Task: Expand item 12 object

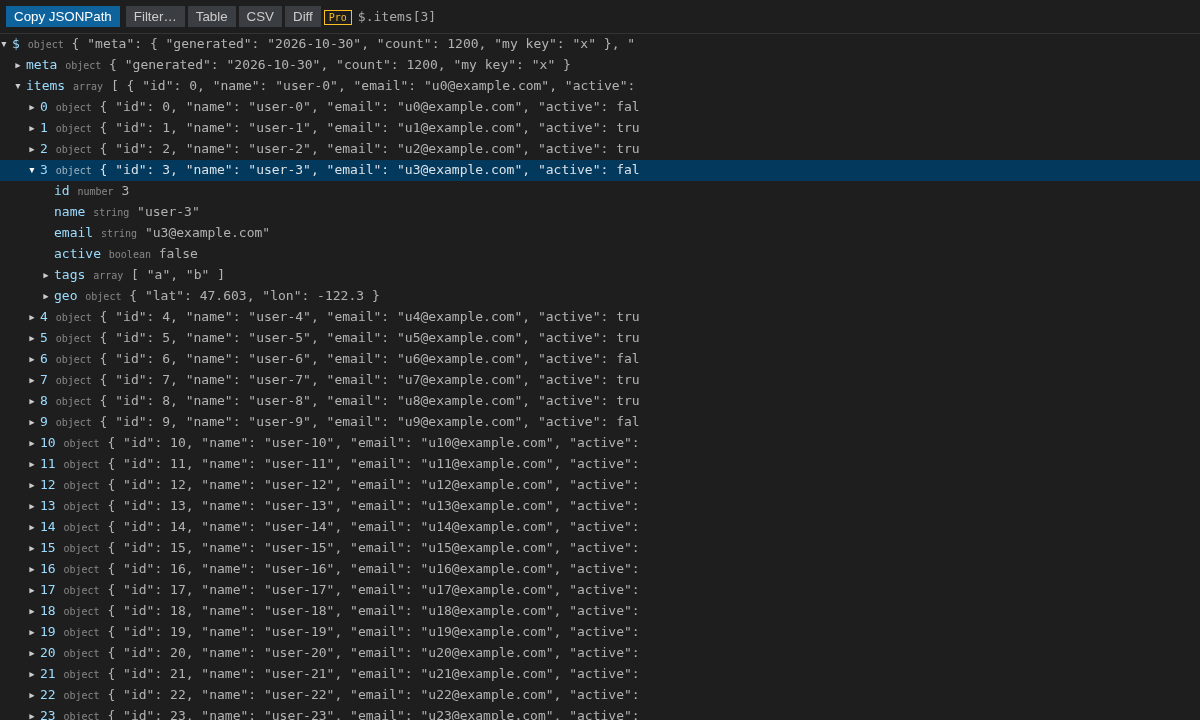Action: pos(32,485)
